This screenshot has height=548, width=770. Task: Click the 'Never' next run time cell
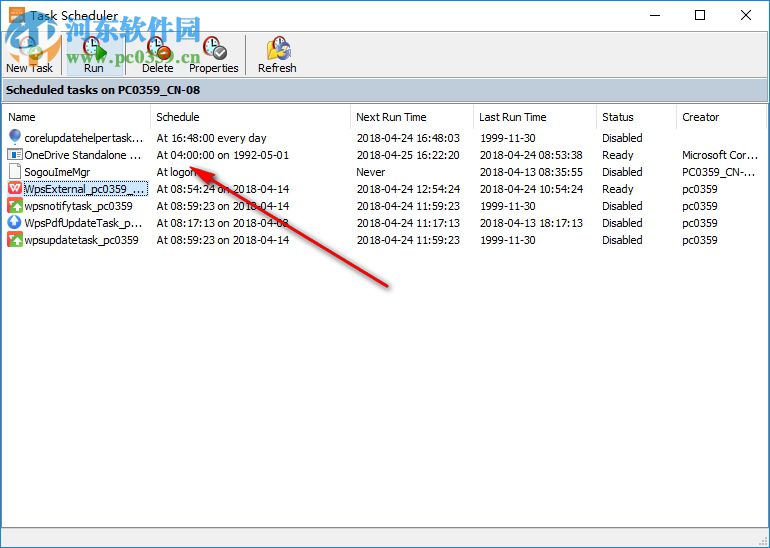click(371, 172)
